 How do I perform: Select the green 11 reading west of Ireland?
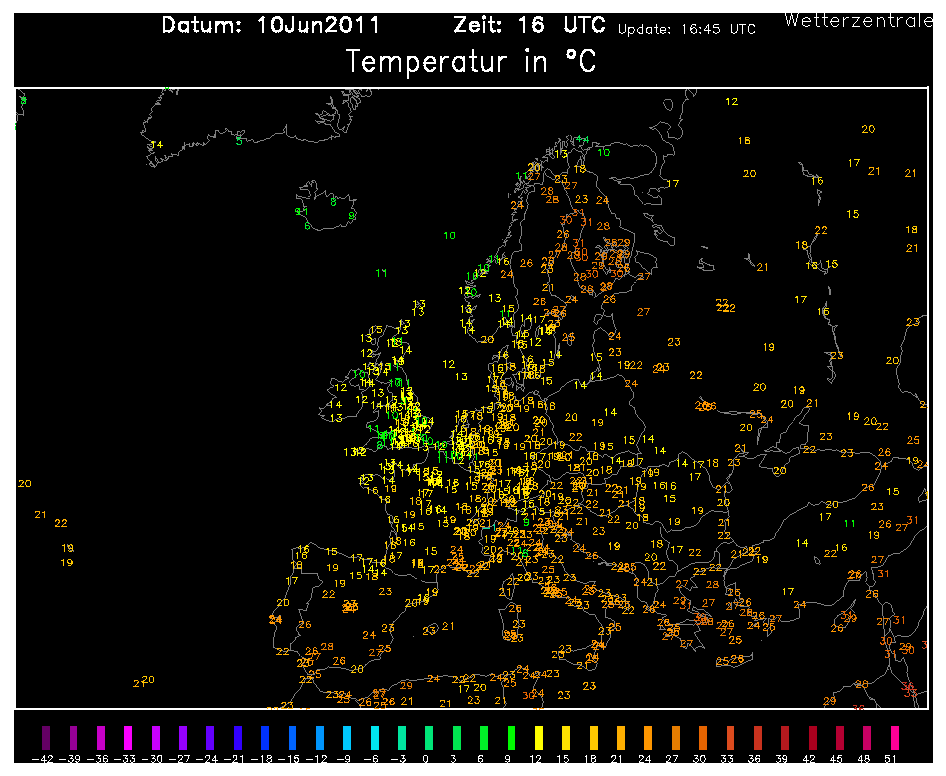[x=380, y=272]
